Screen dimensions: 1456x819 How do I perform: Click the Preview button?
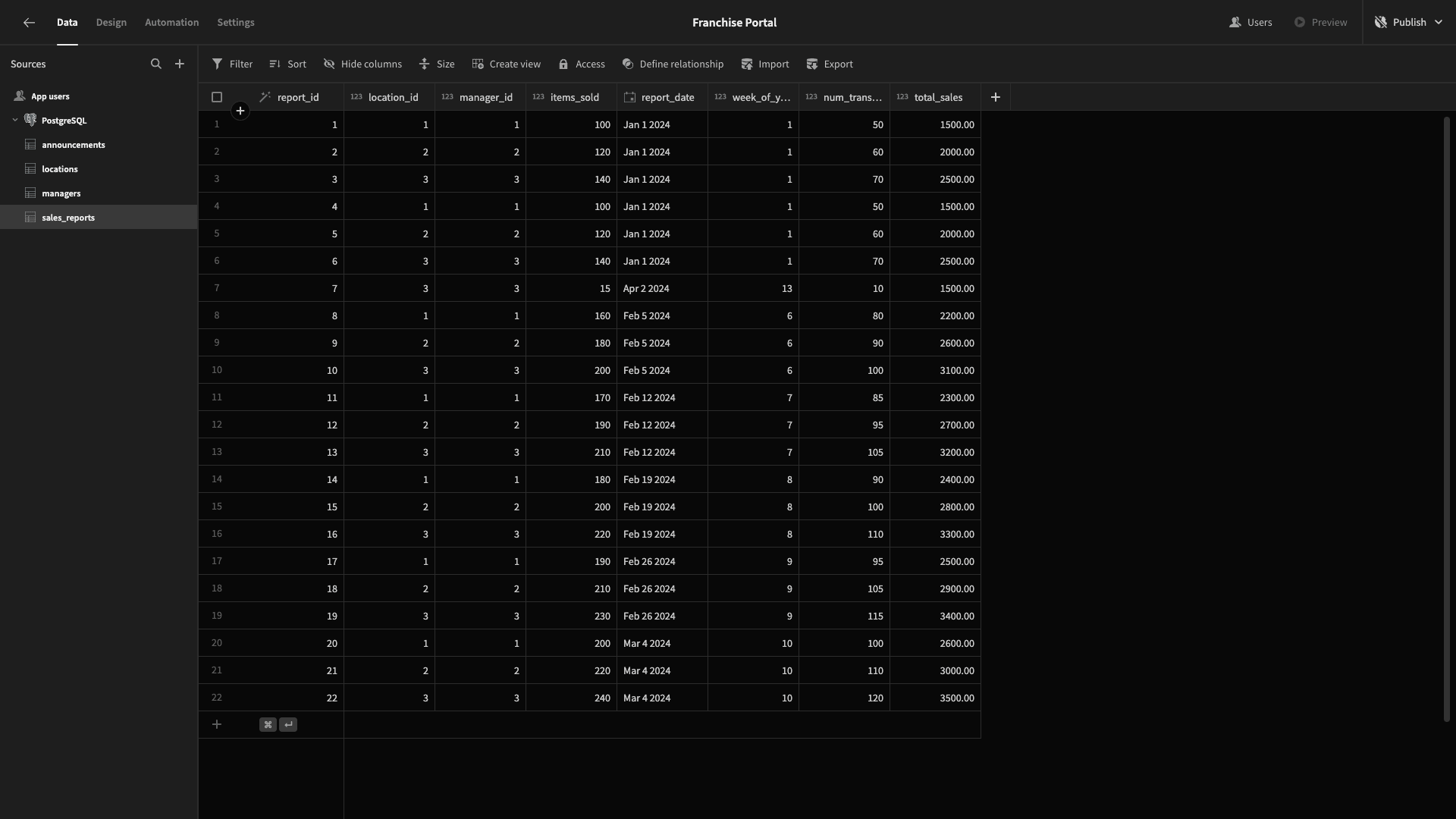tap(1320, 23)
